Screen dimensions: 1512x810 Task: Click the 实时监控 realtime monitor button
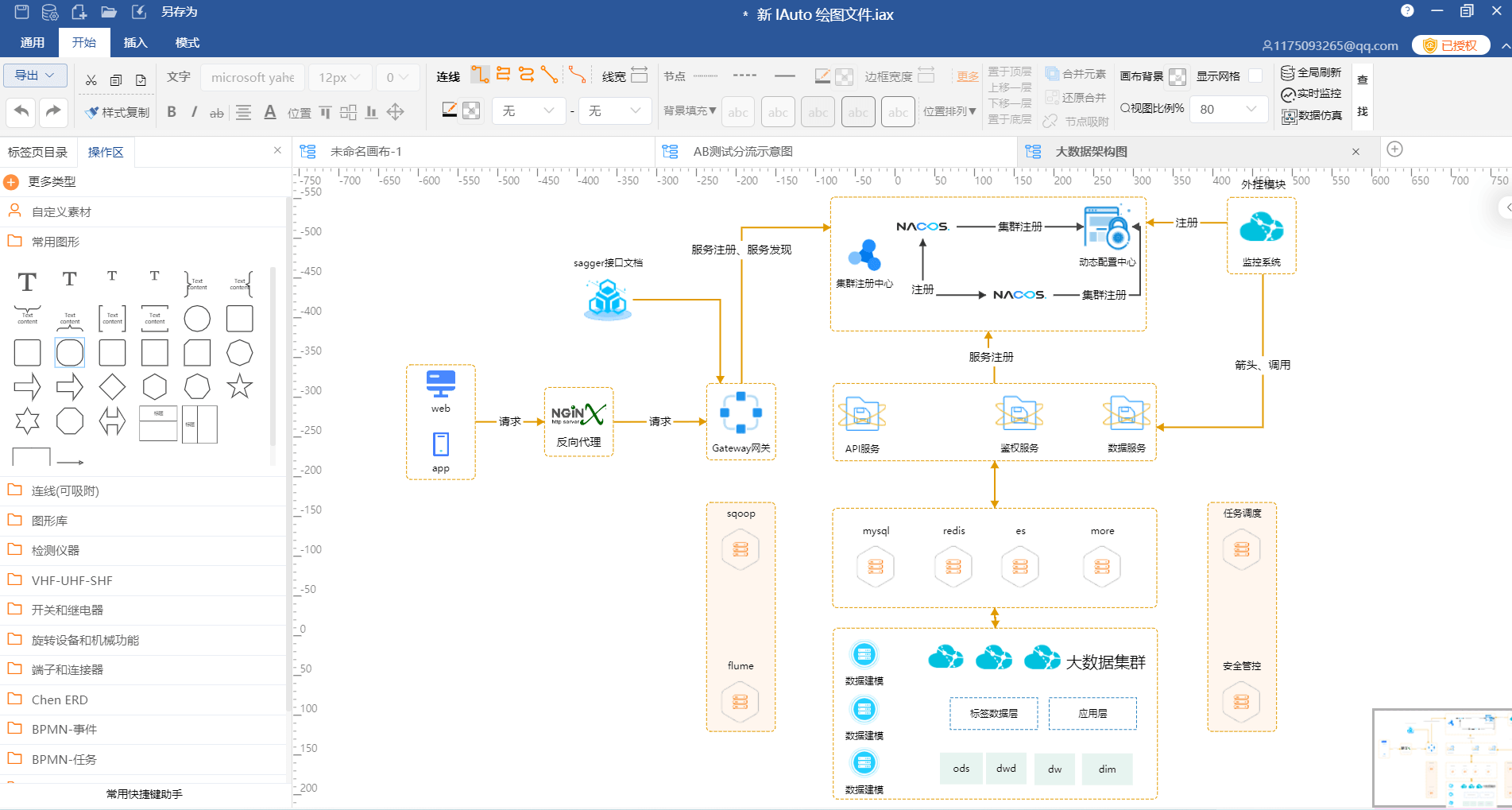(1312, 94)
